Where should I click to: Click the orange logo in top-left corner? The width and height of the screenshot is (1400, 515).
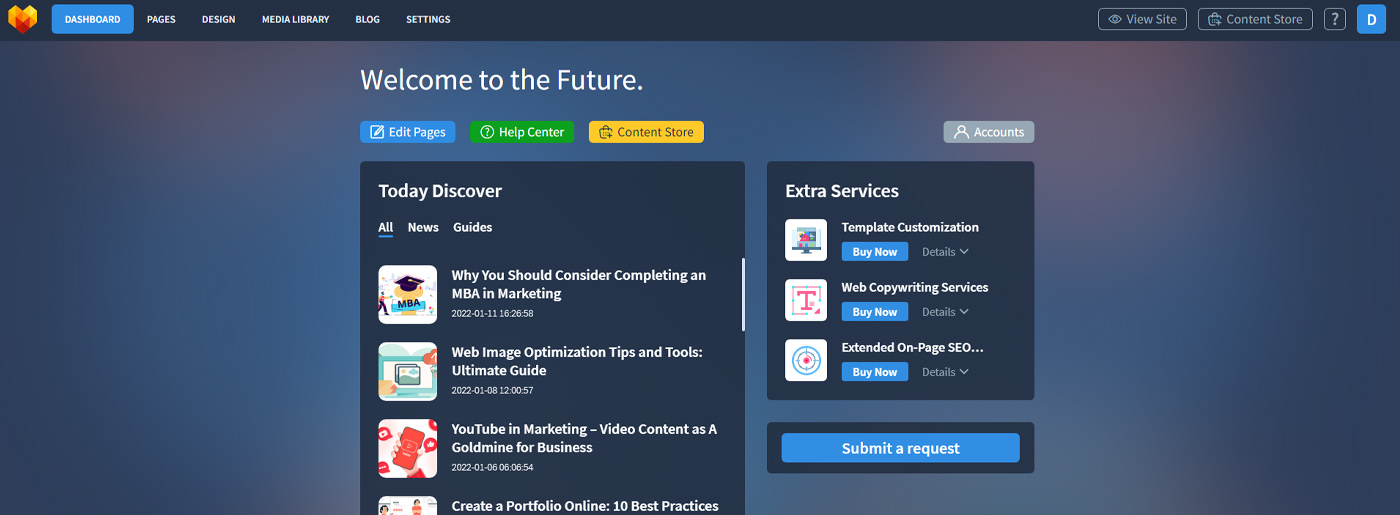(x=22, y=19)
